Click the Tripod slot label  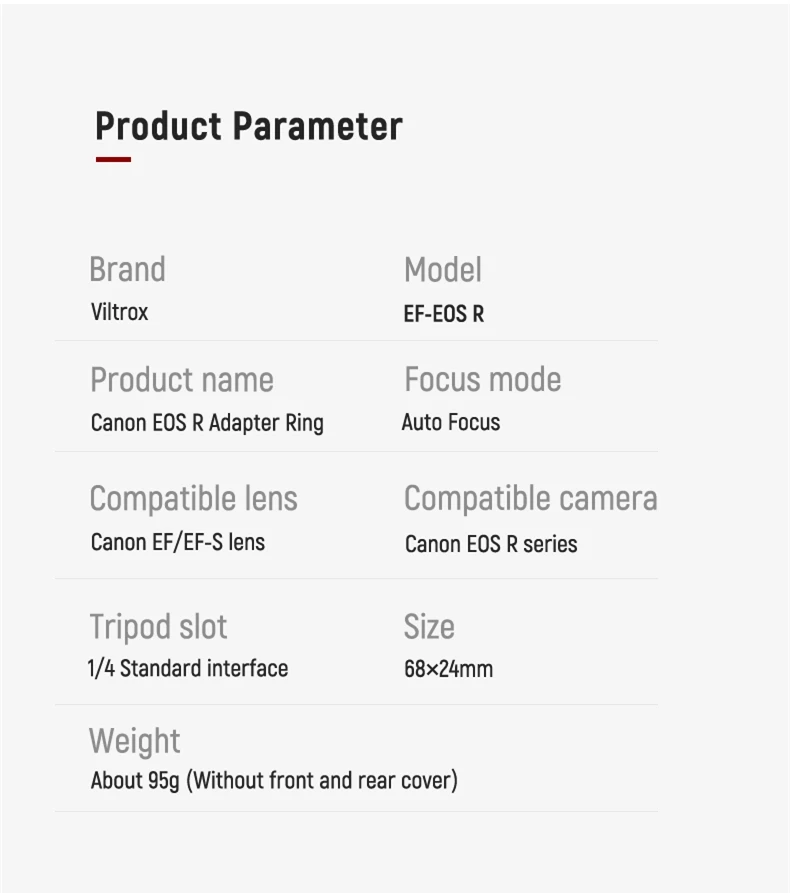158,627
